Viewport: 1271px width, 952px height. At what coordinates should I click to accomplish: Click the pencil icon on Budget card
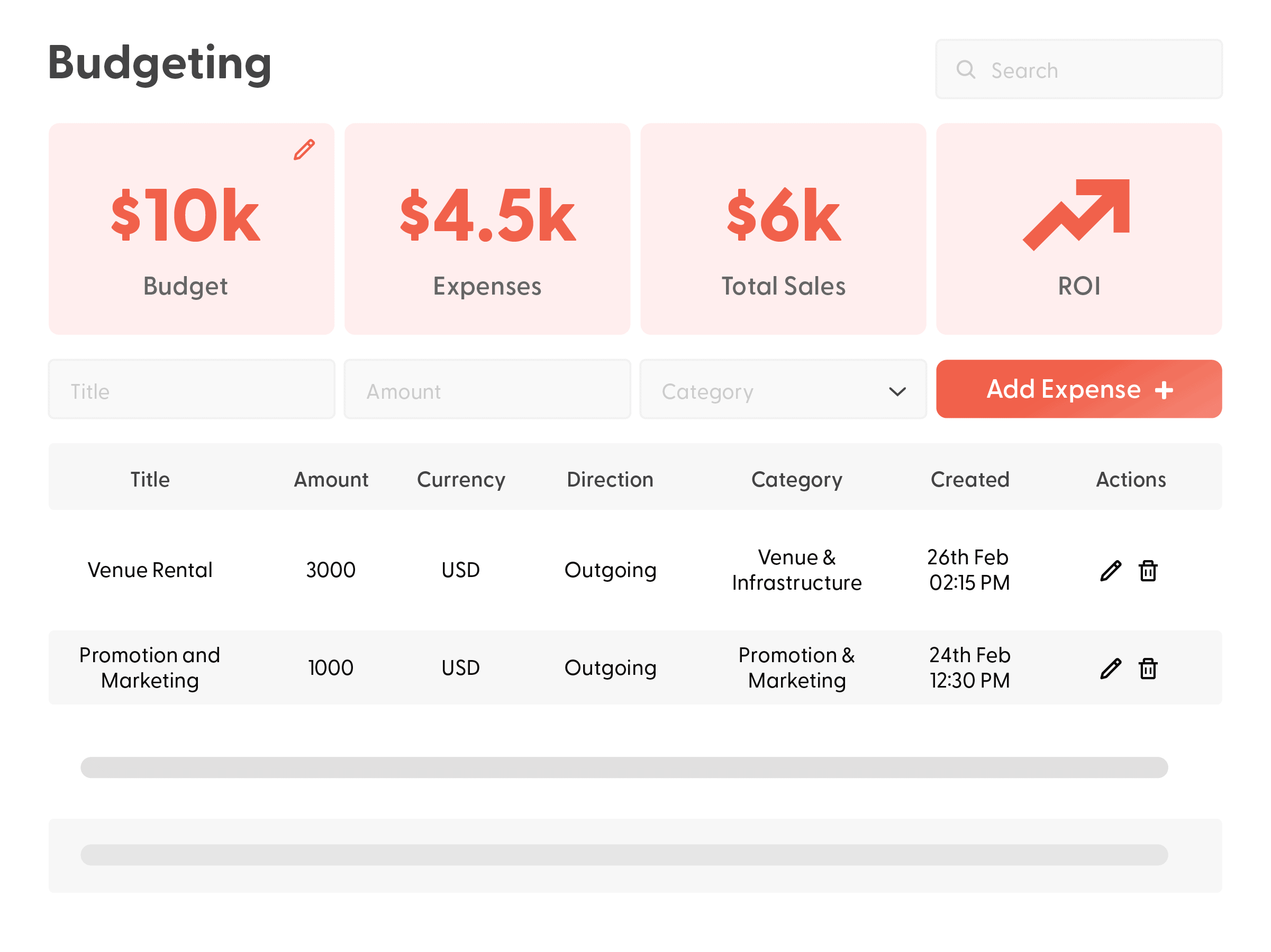[304, 149]
